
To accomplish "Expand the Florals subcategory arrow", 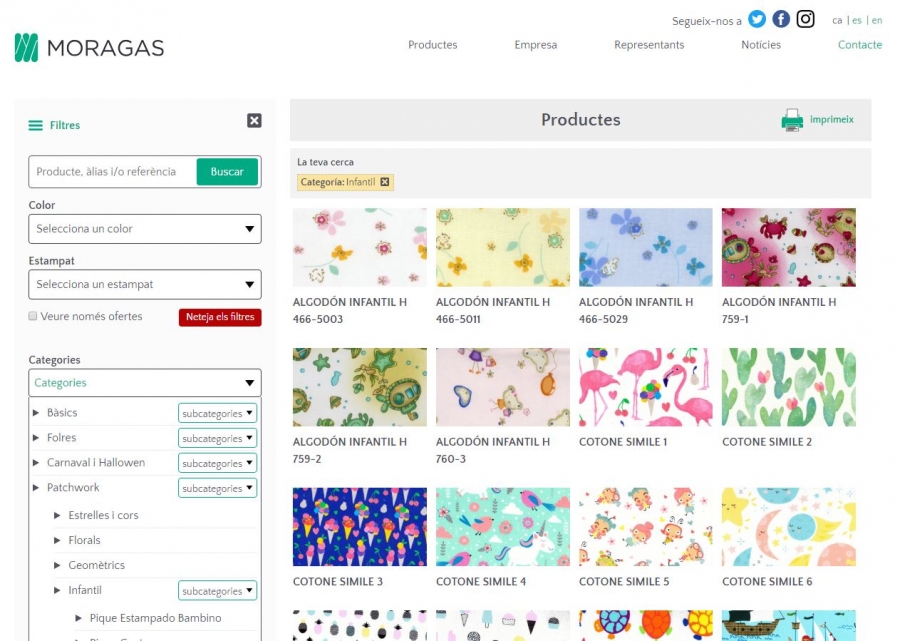I will tap(57, 540).
